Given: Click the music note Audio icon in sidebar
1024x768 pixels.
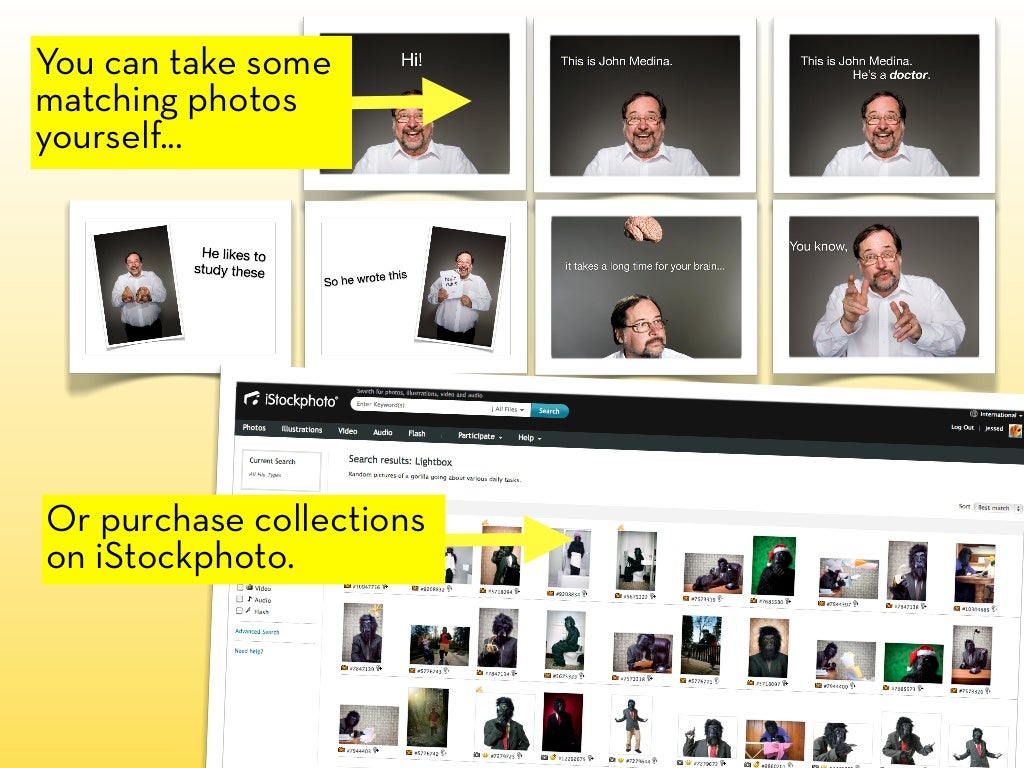Looking at the screenshot, I should (x=249, y=598).
